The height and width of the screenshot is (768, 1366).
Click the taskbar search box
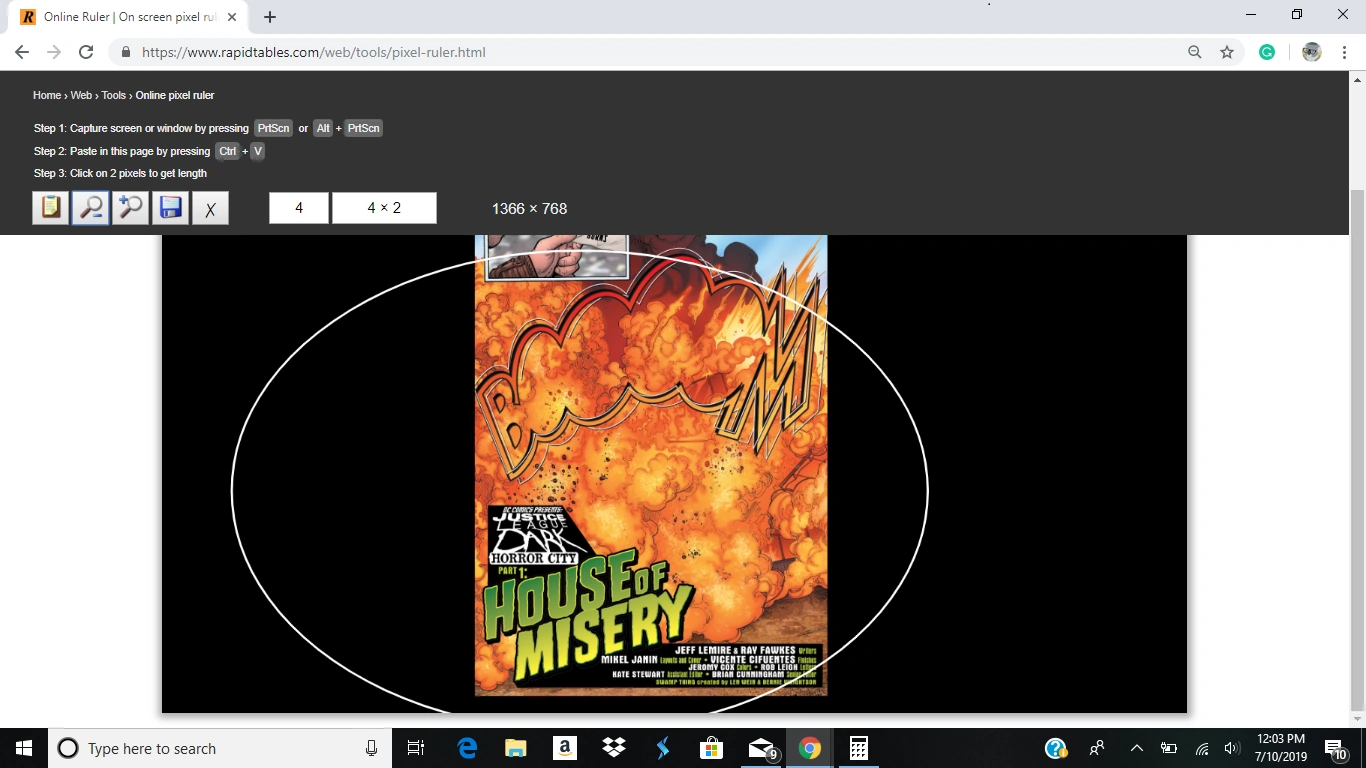(221, 748)
